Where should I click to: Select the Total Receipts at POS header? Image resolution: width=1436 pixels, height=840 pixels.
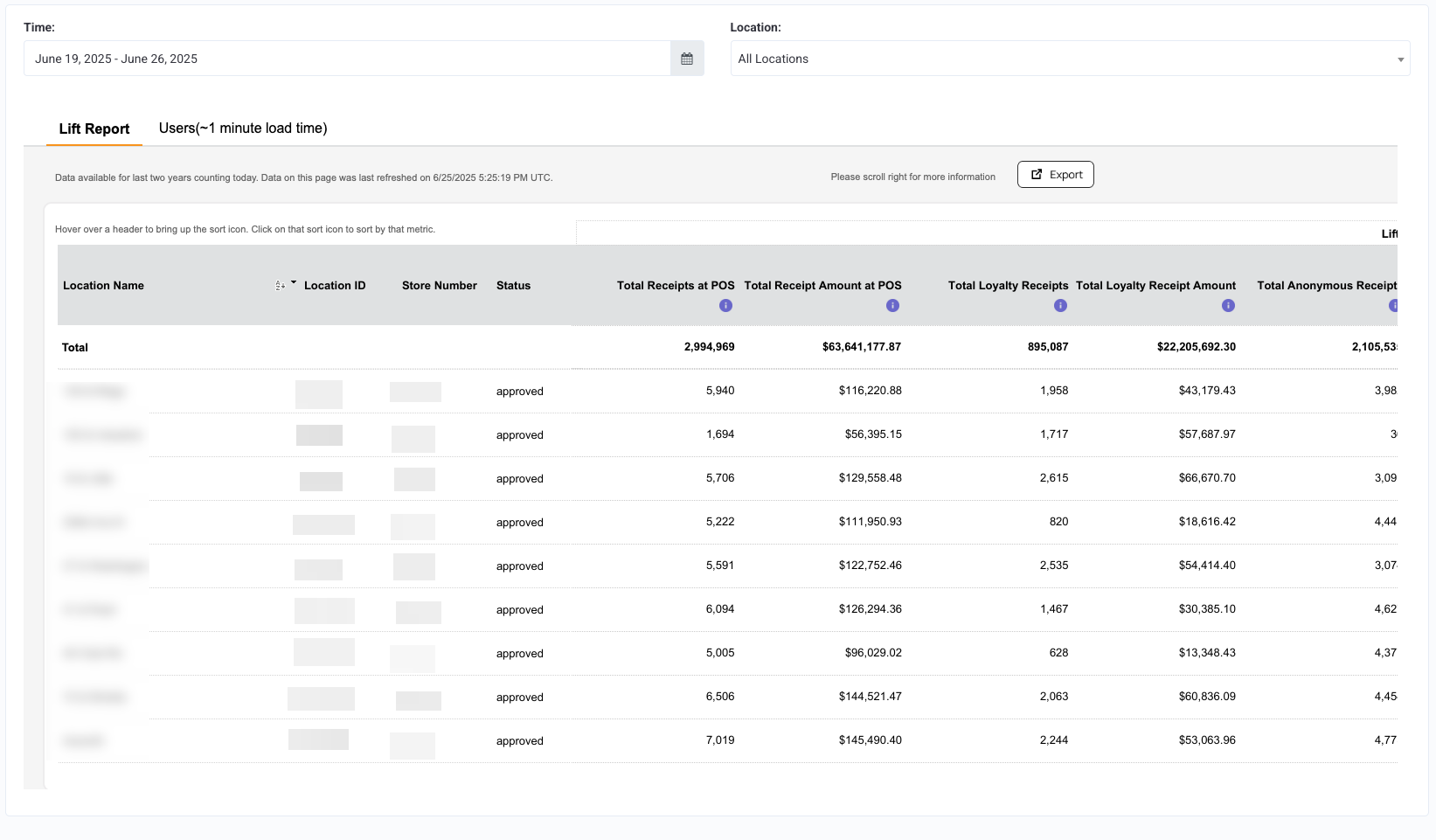click(x=676, y=286)
